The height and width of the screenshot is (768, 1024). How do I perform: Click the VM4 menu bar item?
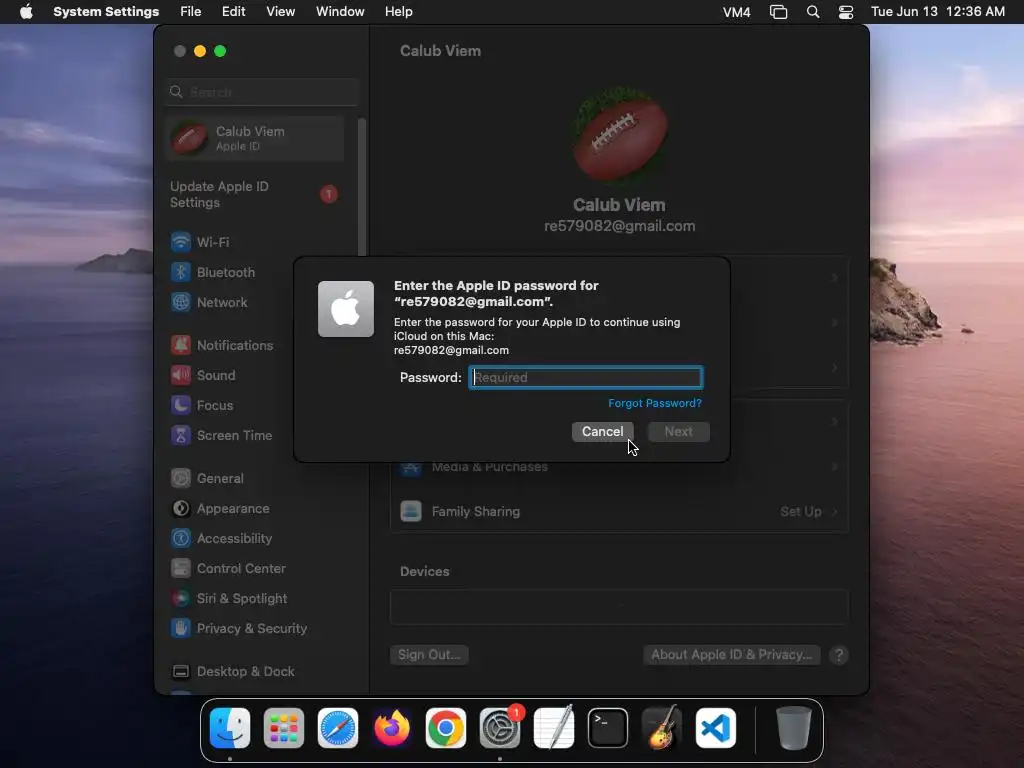click(x=737, y=12)
